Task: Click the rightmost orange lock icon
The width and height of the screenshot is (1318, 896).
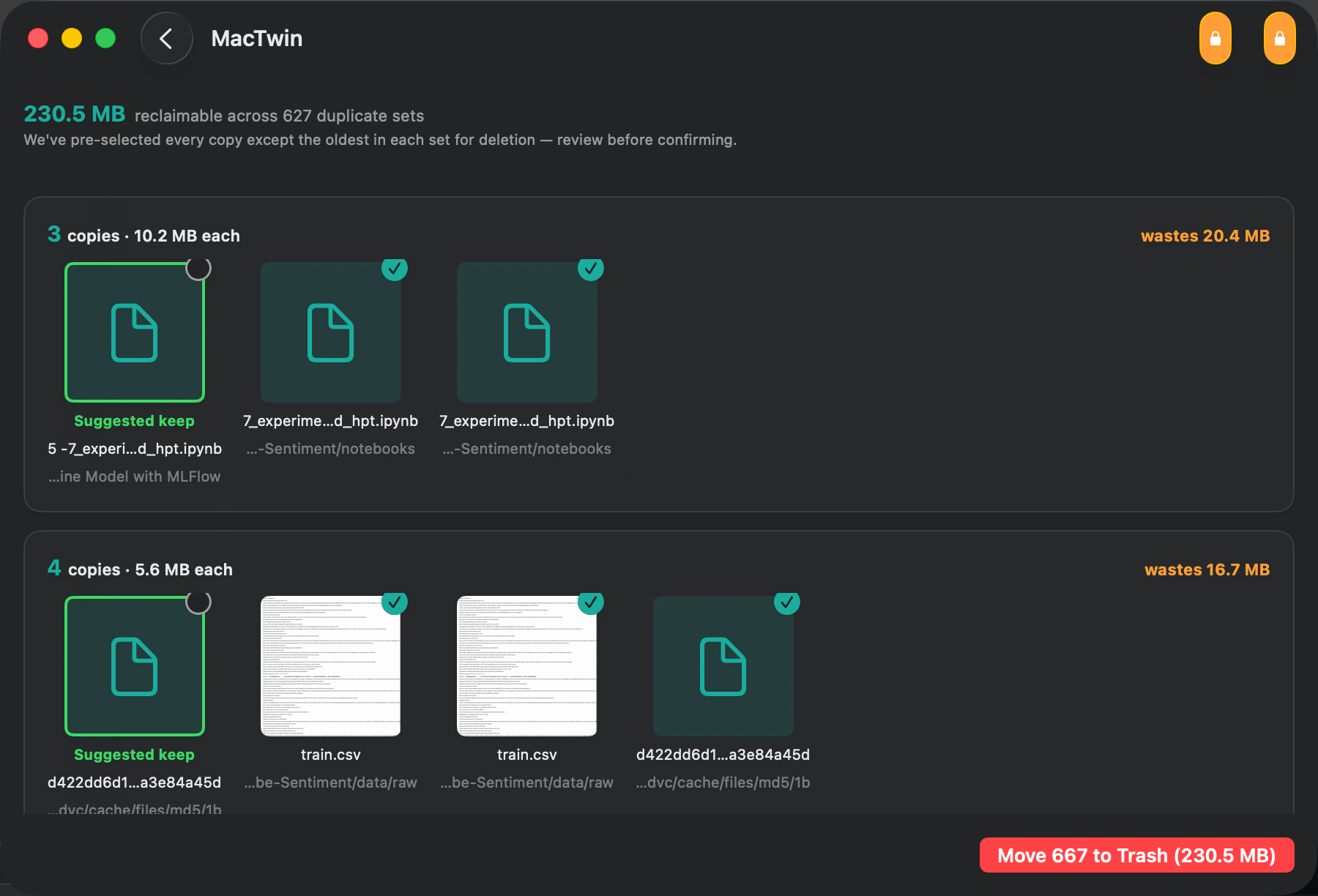Action: point(1279,38)
